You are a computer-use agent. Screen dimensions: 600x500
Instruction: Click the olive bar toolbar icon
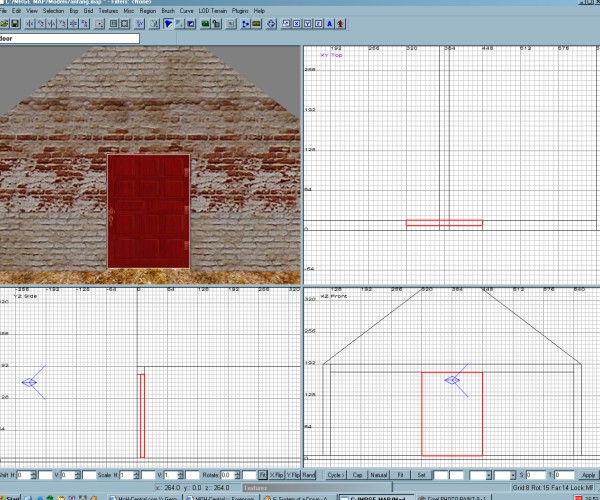257,24
